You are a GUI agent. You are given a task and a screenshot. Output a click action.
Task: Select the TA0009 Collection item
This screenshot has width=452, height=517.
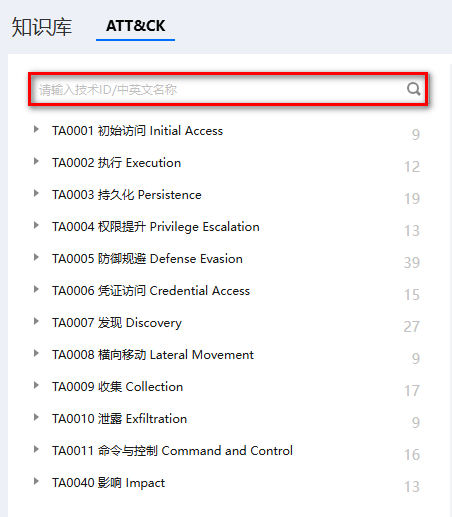pyautogui.click(x=117, y=387)
